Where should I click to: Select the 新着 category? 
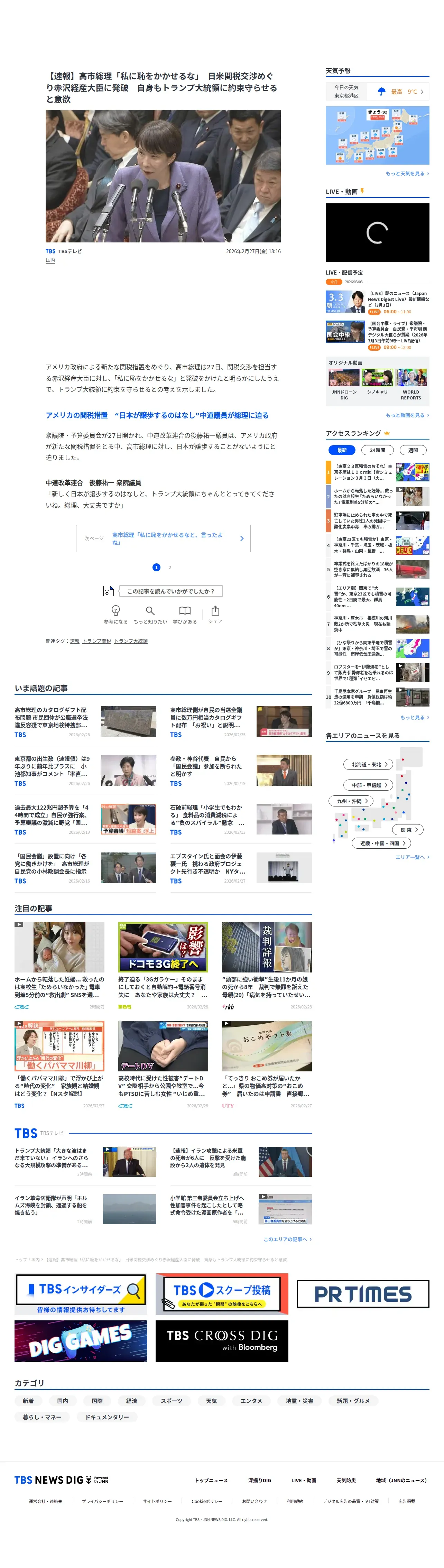coord(29,1401)
